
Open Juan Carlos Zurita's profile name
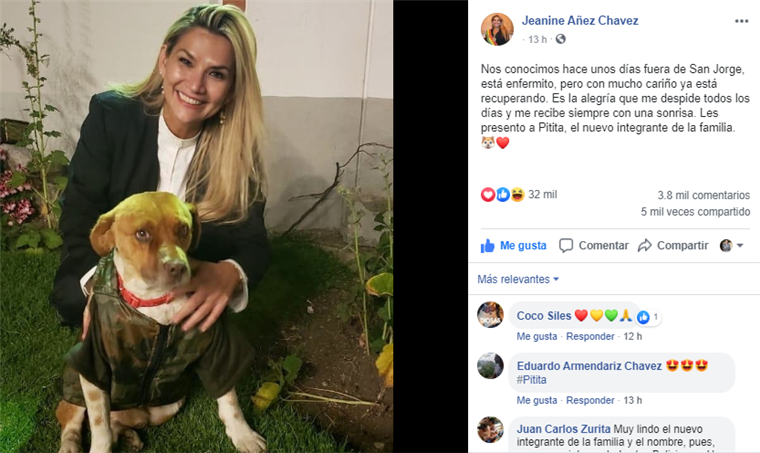pos(563,429)
